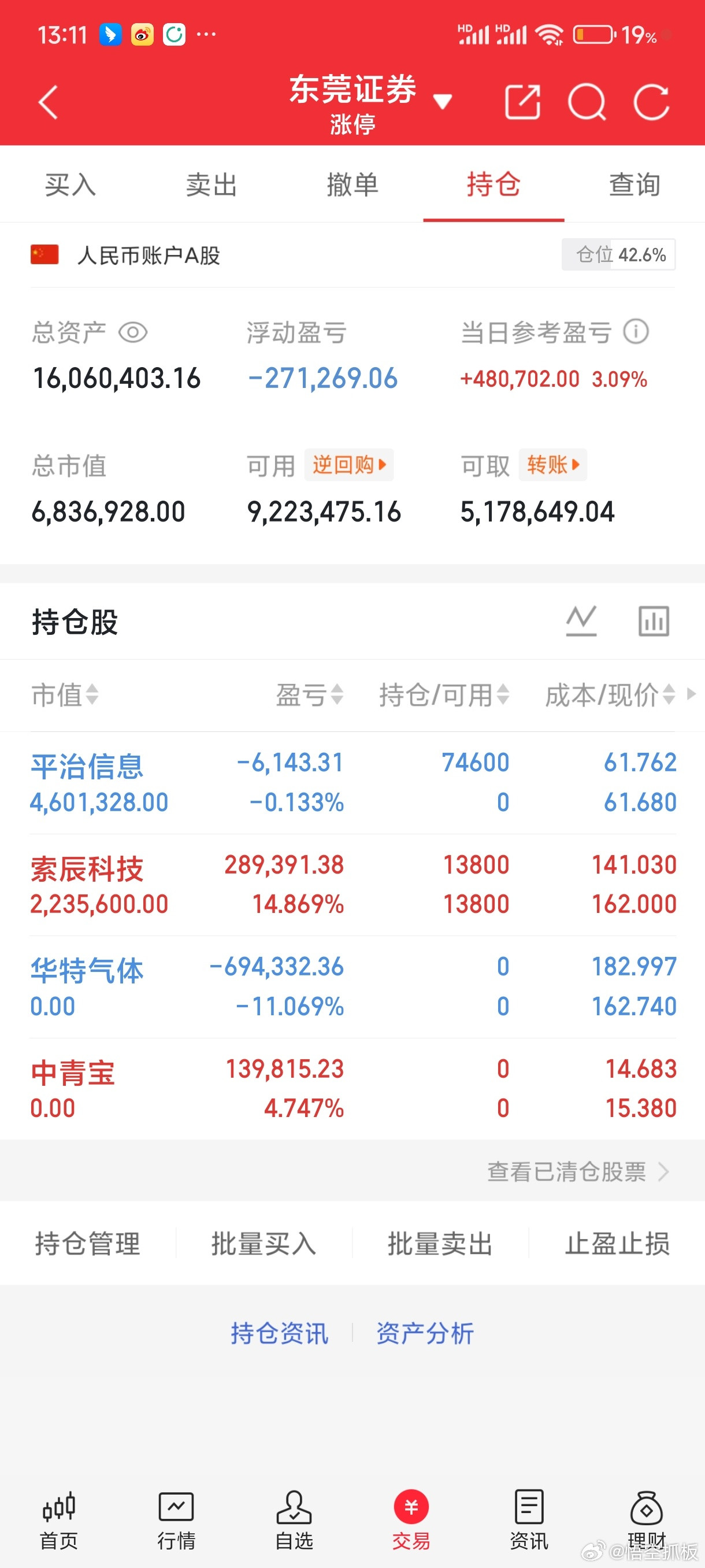Screen dimensions: 705x1568
Task: Select the 持仓 tab
Action: pyautogui.click(x=493, y=184)
